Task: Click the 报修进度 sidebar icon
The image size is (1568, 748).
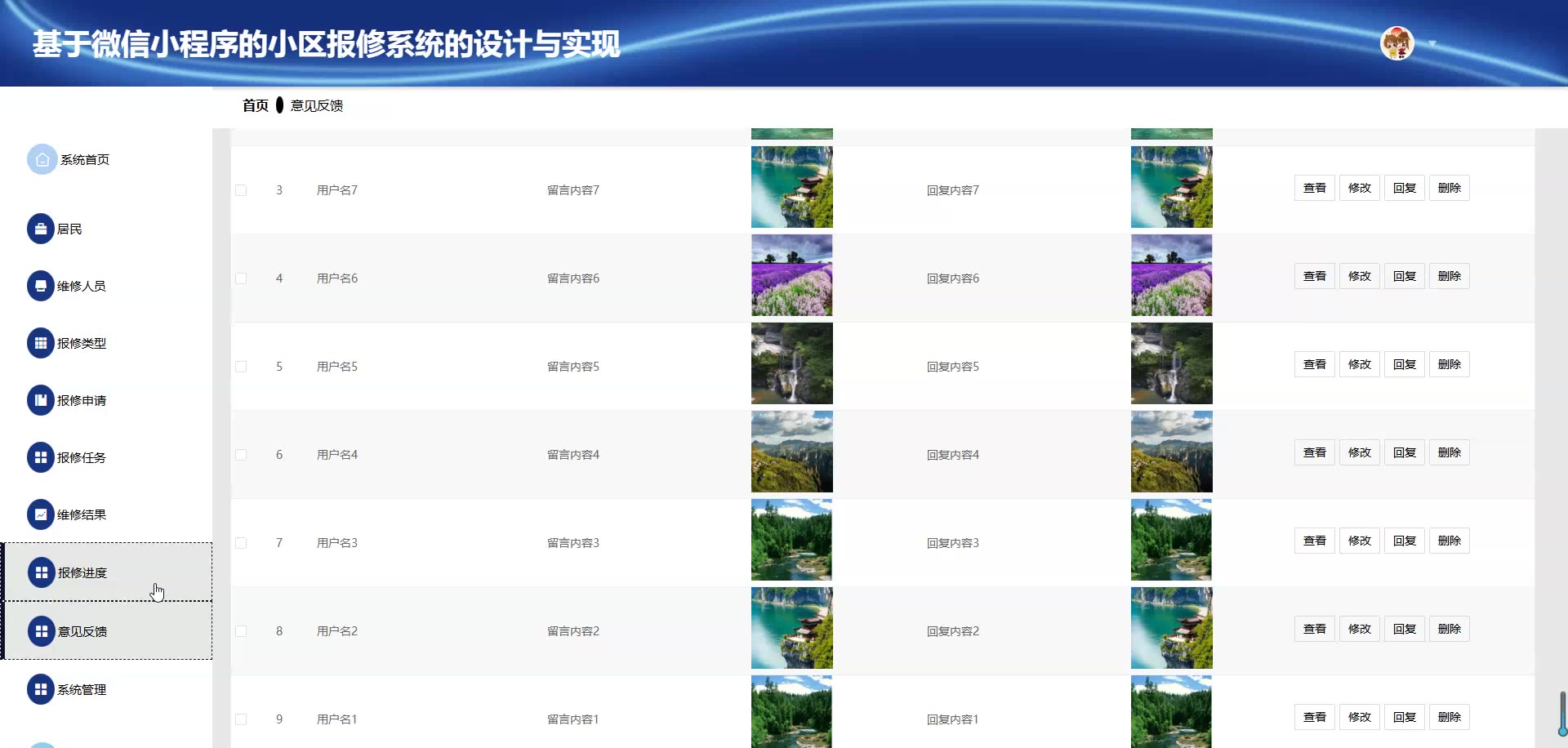Action: (42, 572)
